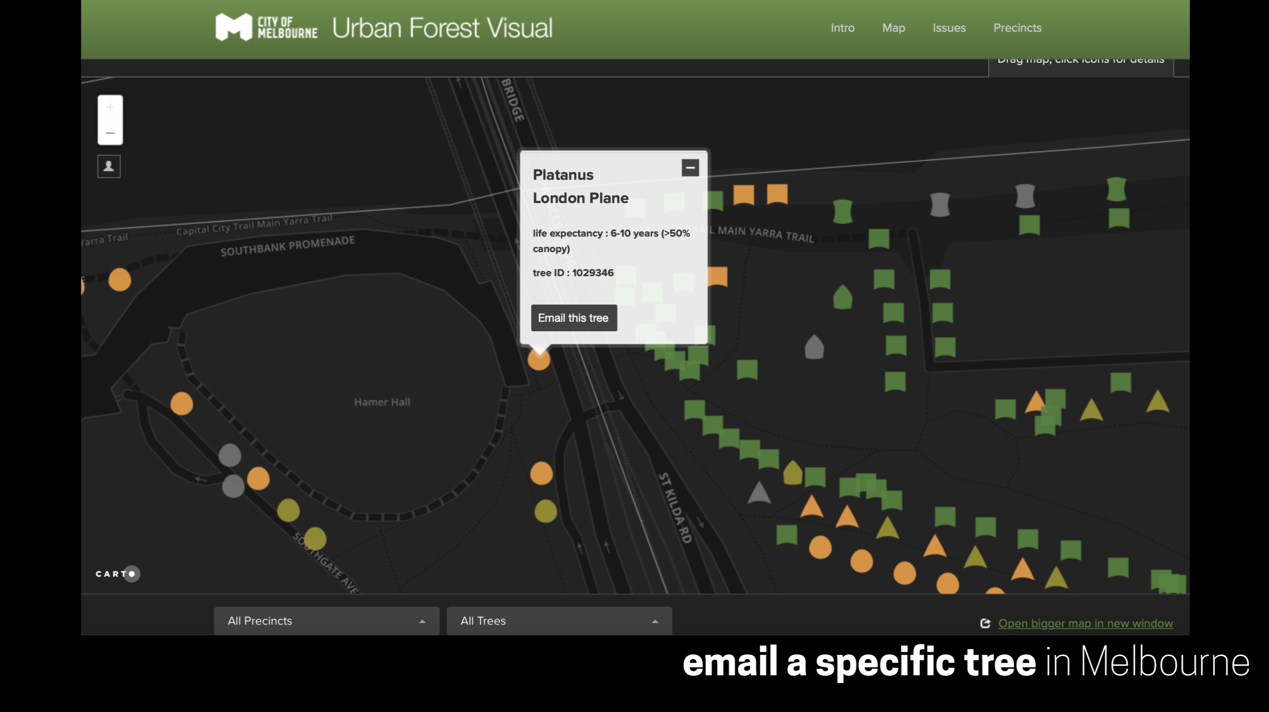The height and width of the screenshot is (712, 1269).
Task: Open bigger map in new window link
Action: click(1085, 623)
